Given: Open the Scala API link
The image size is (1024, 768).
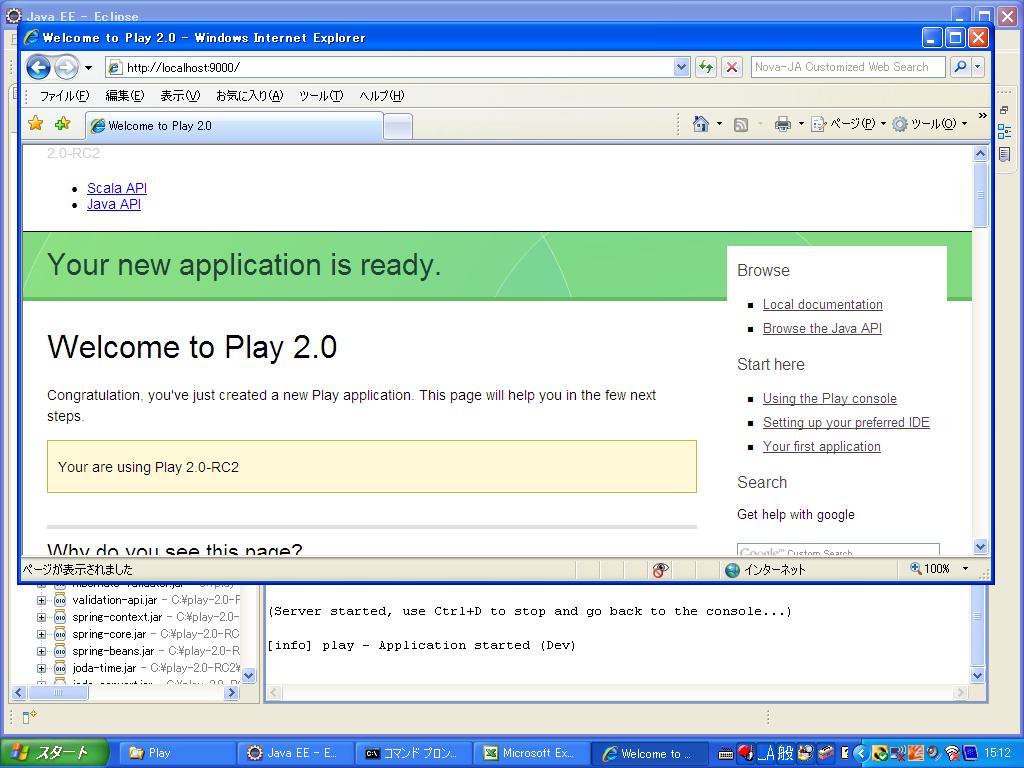Looking at the screenshot, I should pyautogui.click(x=117, y=188).
